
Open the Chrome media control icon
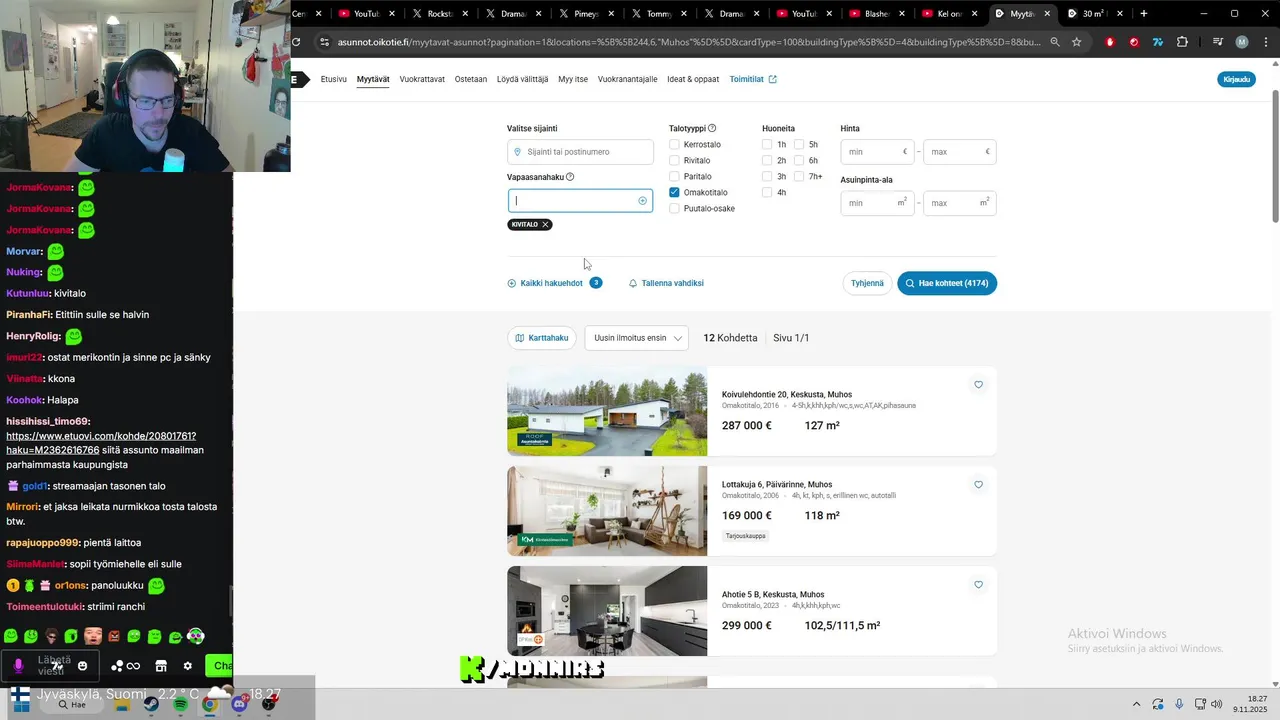tap(1218, 42)
